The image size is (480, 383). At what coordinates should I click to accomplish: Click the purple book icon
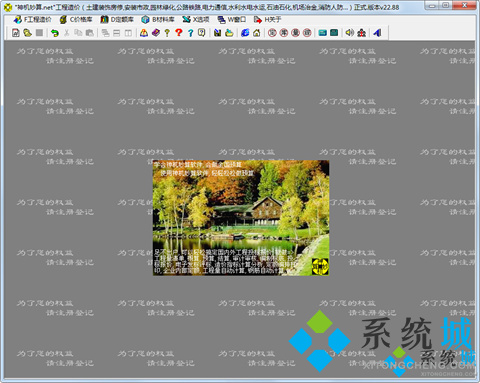click(156, 33)
